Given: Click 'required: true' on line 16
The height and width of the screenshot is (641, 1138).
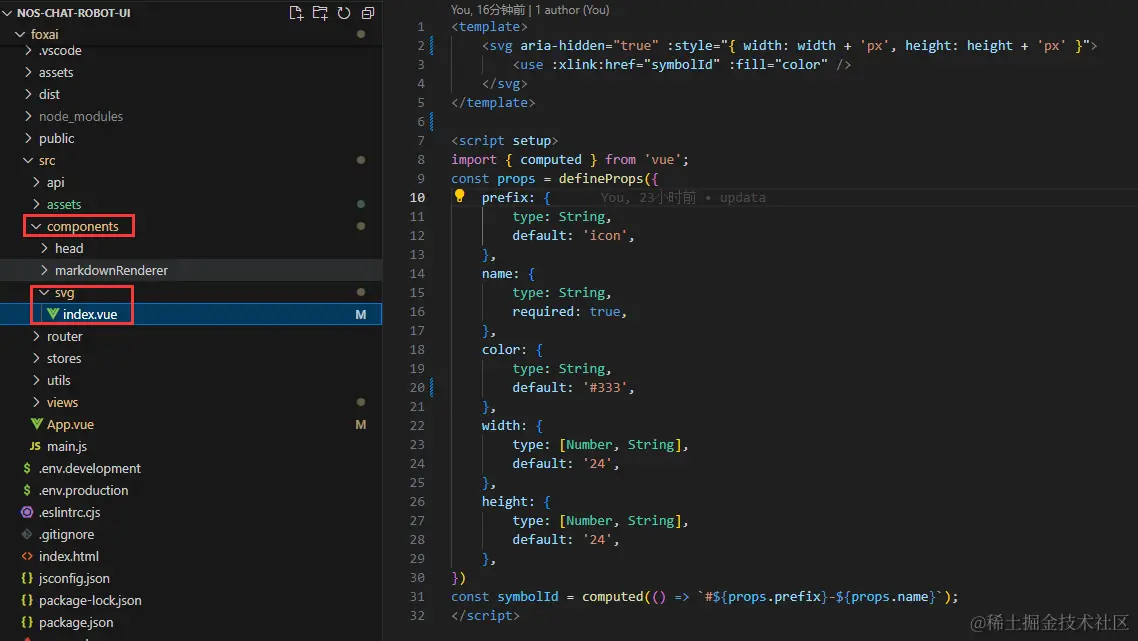Looking at the screenshot, I should [566, 311].
